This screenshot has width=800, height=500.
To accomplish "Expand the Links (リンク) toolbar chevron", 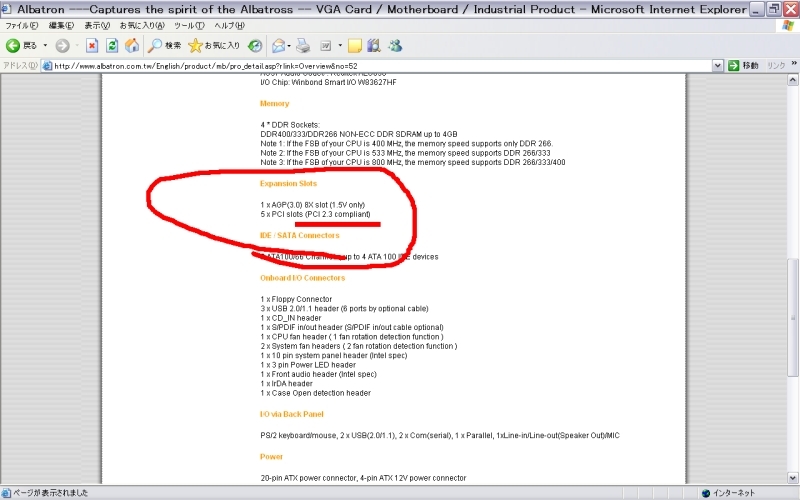I will point(794,63).
